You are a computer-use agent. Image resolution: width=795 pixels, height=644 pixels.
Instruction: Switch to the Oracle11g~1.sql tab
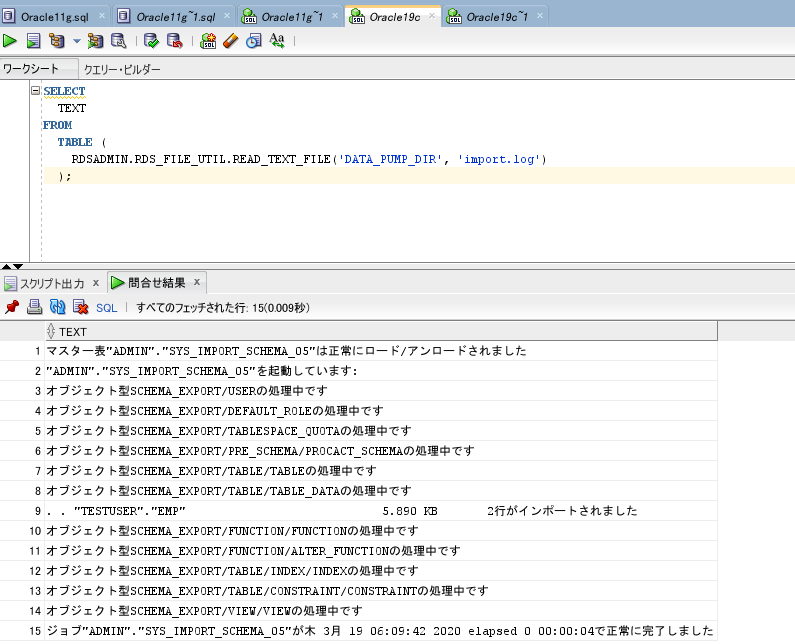[175, 17]
